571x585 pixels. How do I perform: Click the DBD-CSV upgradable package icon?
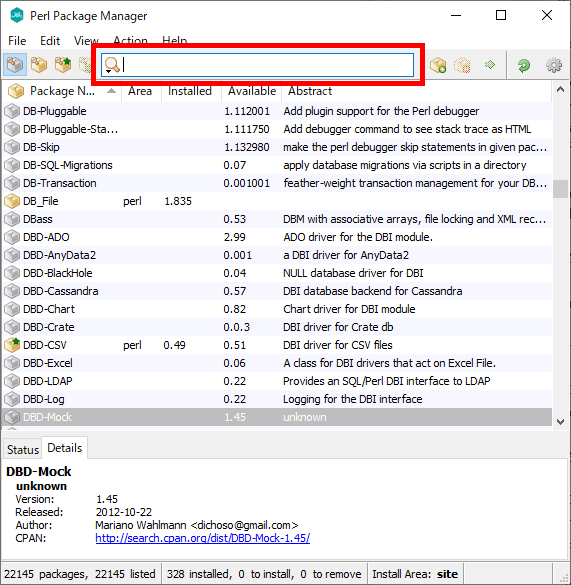pos(12,345)
